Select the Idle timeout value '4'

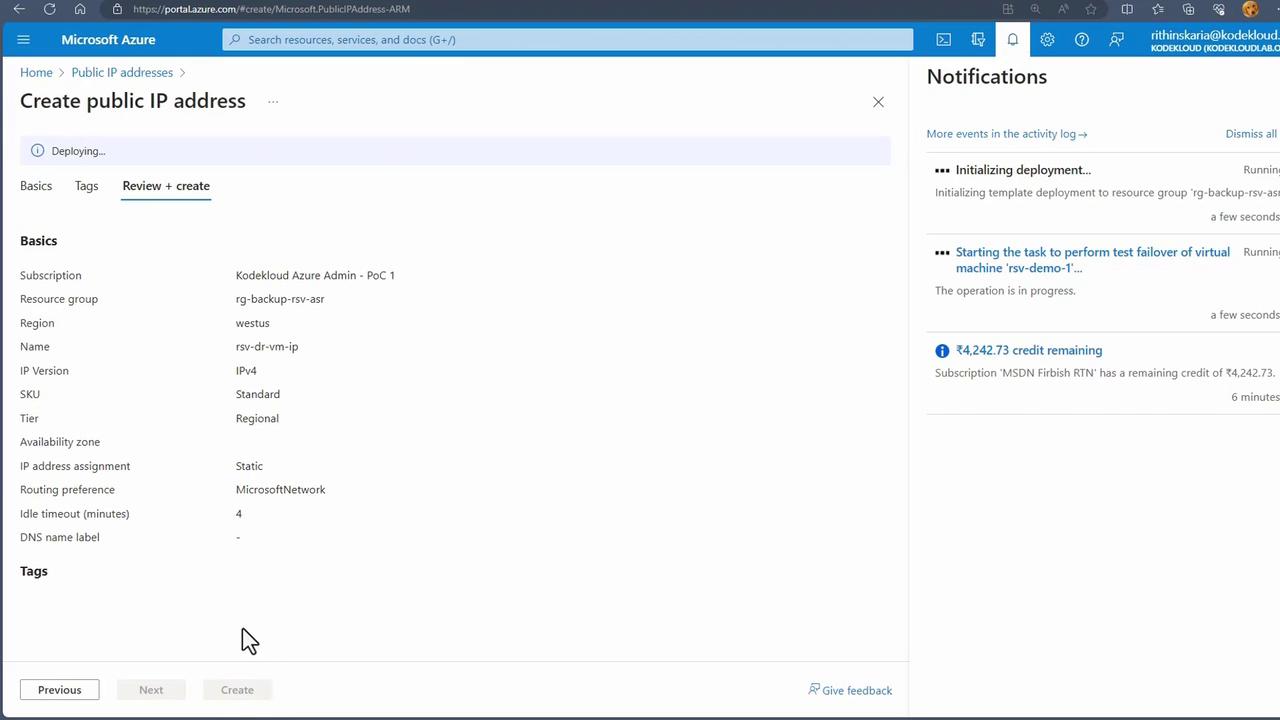[x=239, y=514]
